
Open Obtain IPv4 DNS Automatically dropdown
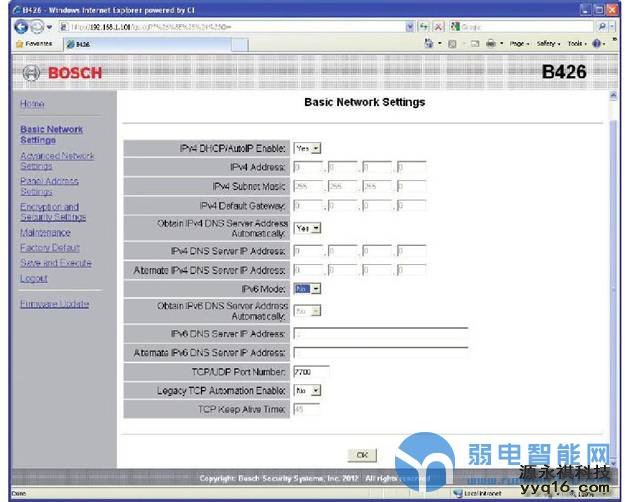(307, 228)
